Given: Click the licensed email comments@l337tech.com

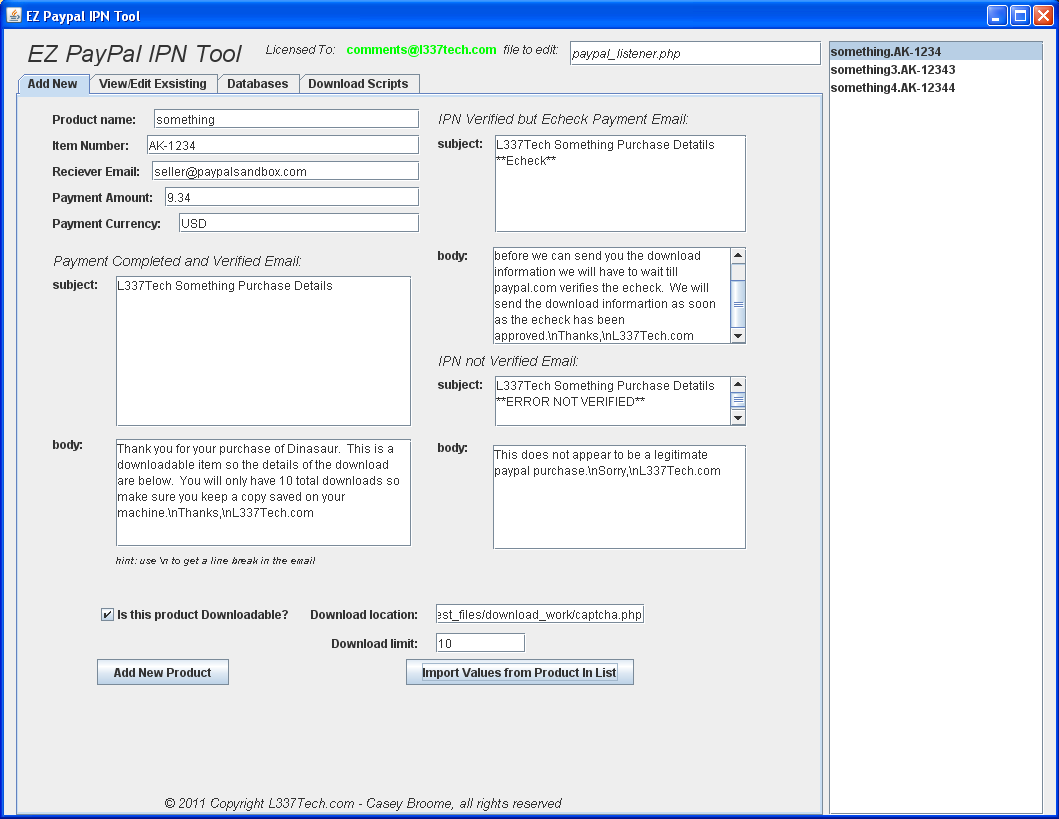Looking at the screenshot, I should click(421, 49).
